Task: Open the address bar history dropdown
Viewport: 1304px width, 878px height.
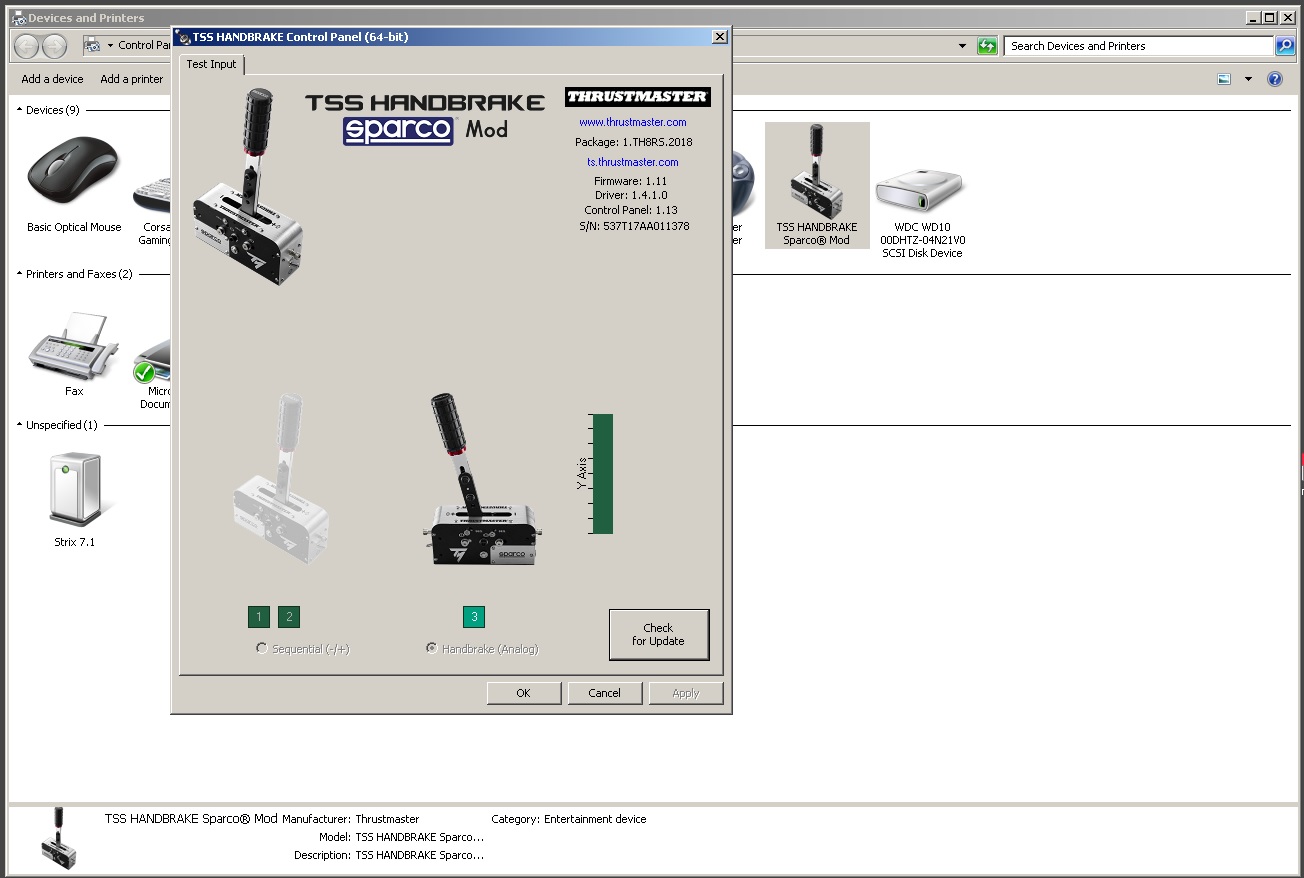Action: point(962,46)
